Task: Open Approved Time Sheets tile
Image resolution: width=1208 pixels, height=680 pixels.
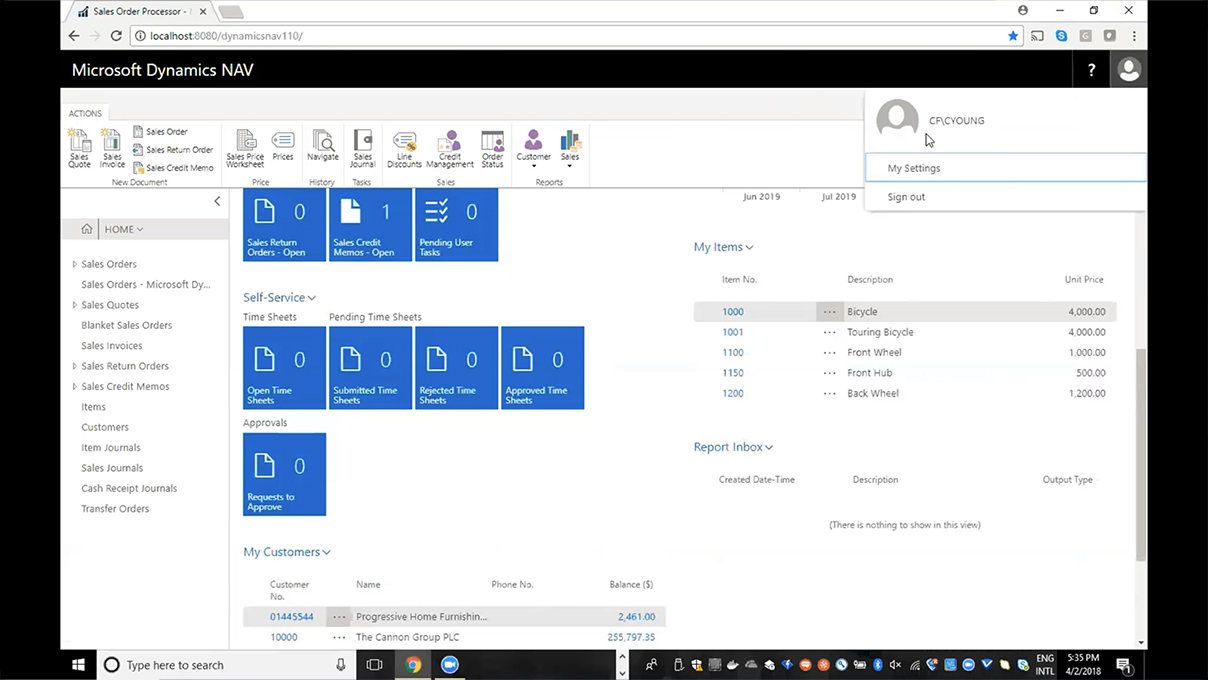Action: pos(542,368)
